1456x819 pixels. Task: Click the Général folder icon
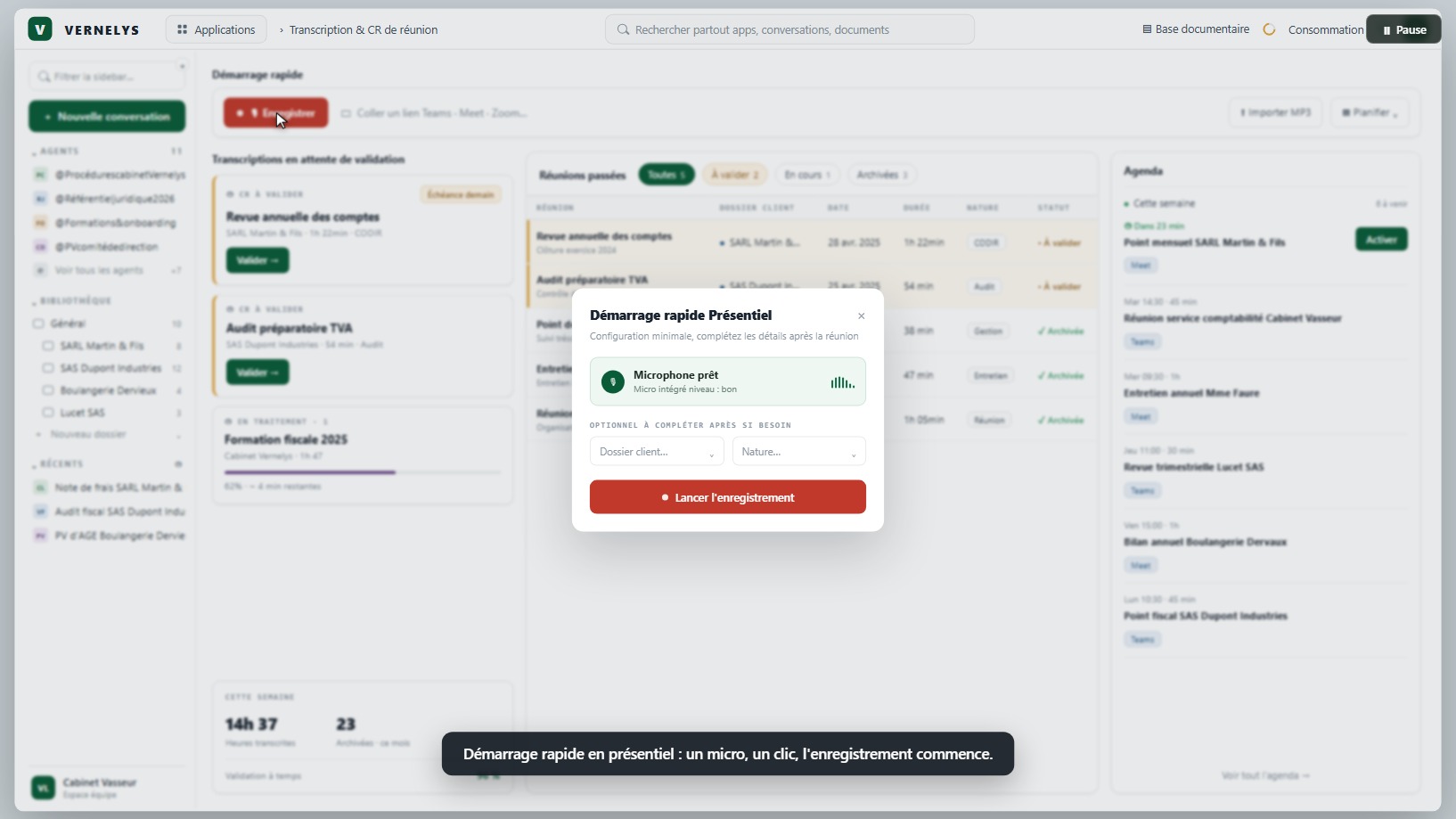coord(38,324)
